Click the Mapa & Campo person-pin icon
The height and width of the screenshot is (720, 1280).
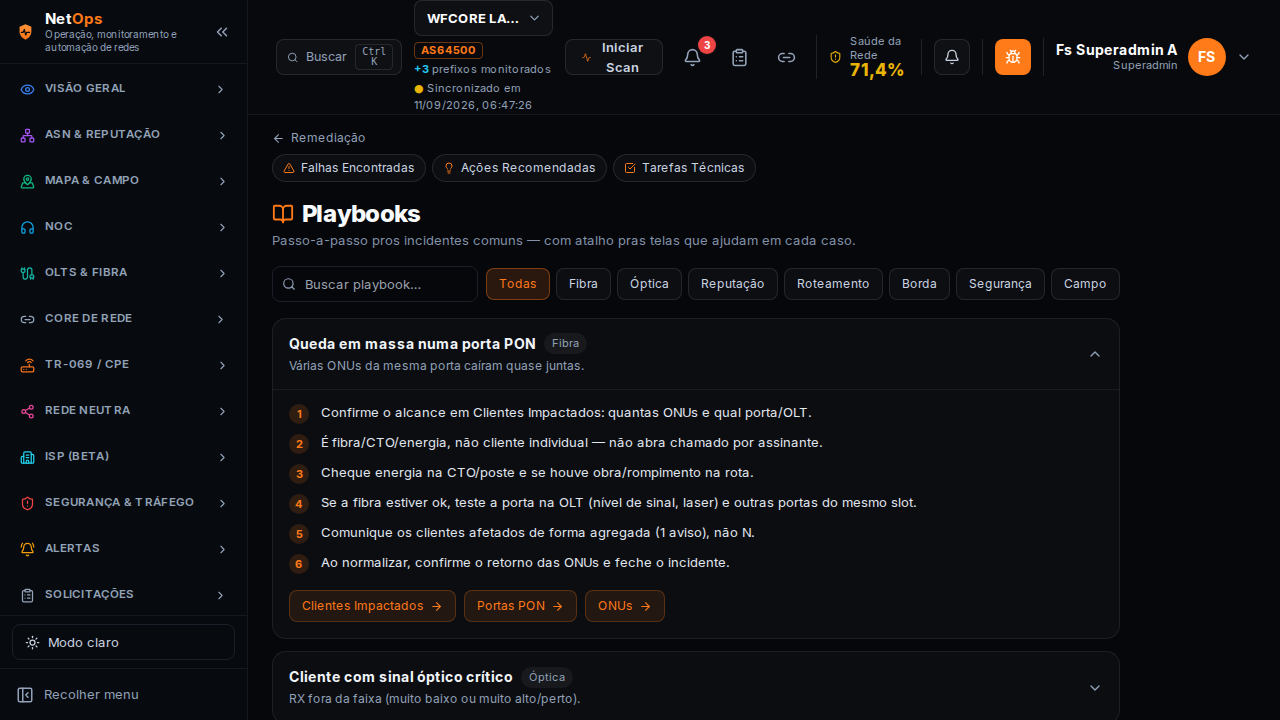tap(28, 181)
